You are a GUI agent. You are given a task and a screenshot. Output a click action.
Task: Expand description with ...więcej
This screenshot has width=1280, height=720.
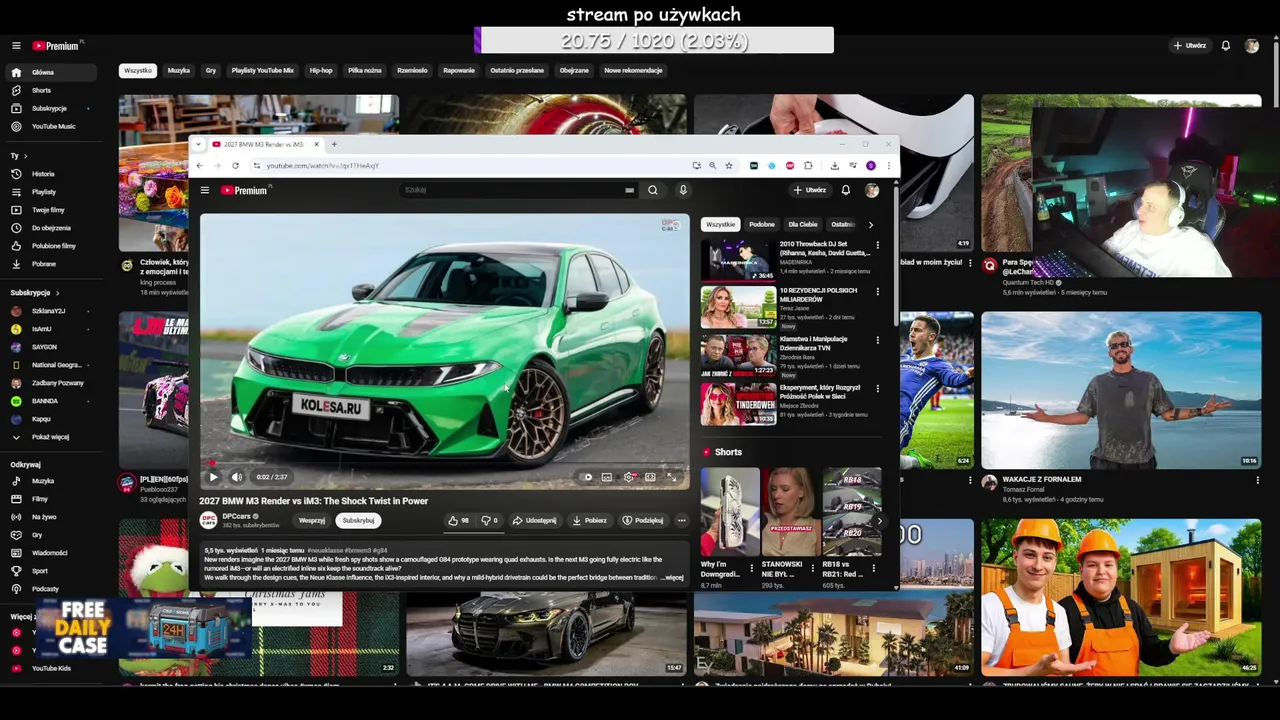[672, 578]
